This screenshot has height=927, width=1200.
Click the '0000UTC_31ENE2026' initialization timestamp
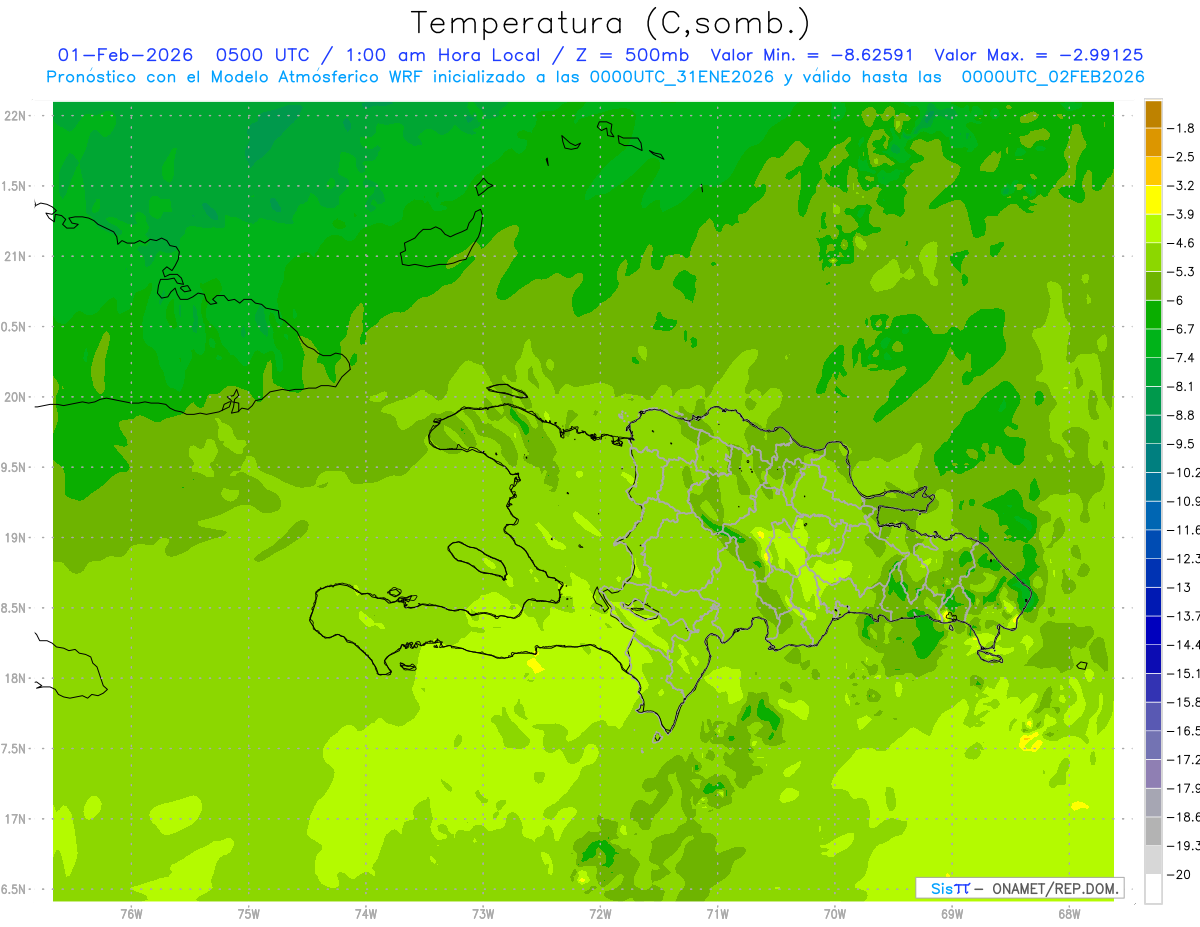tap(682, 77)
